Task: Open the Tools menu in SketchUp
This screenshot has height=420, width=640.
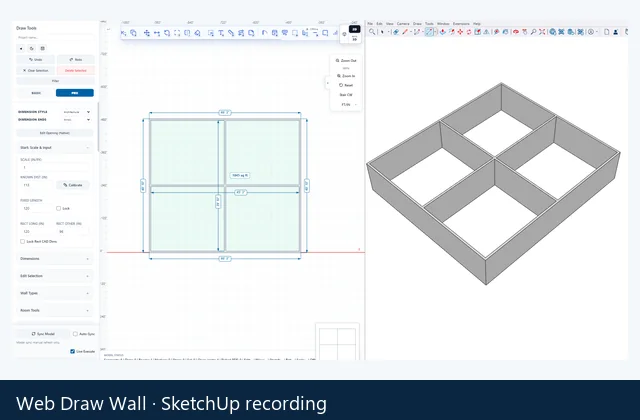Action: point(429,24)
